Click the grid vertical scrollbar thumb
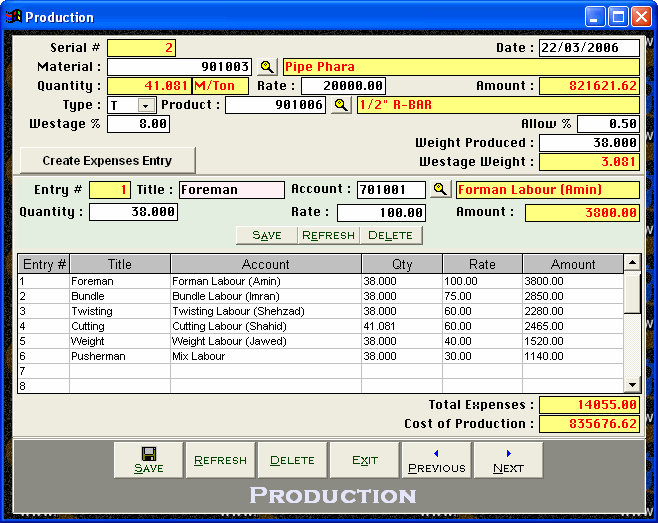This screenshot has width=658, height=523. [632, 293]
